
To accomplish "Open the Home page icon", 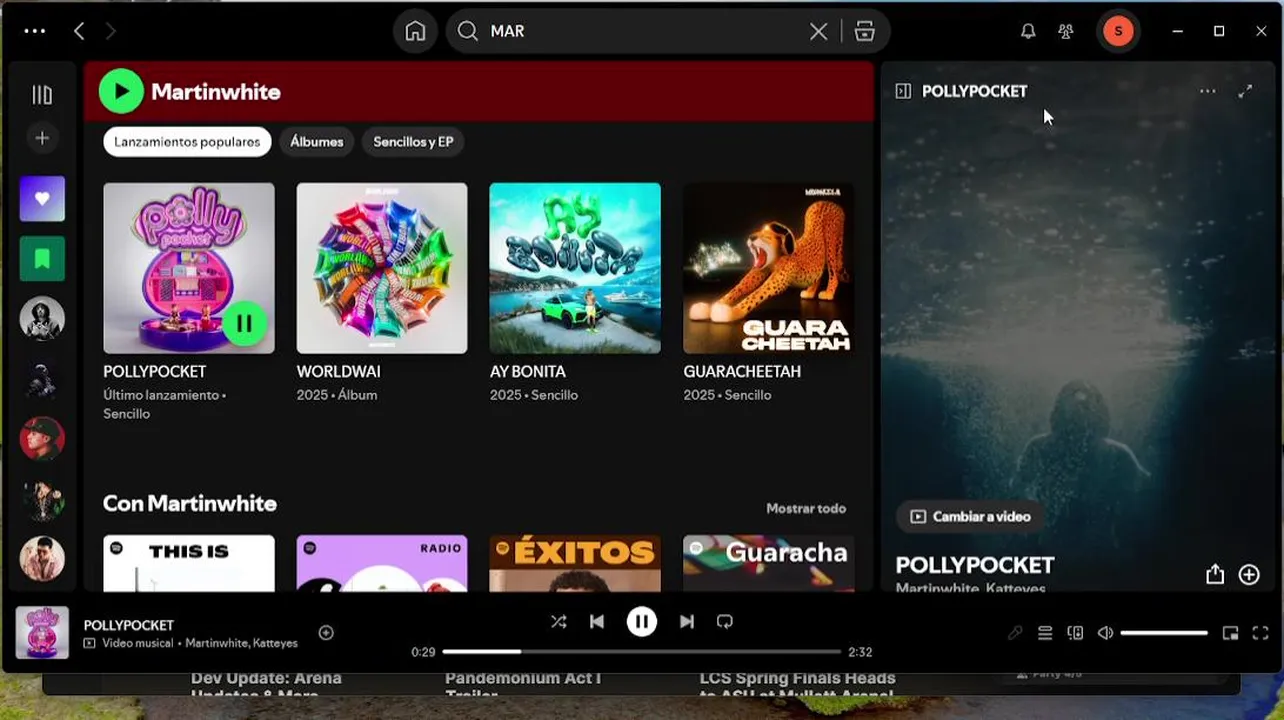I will point(415,31).
